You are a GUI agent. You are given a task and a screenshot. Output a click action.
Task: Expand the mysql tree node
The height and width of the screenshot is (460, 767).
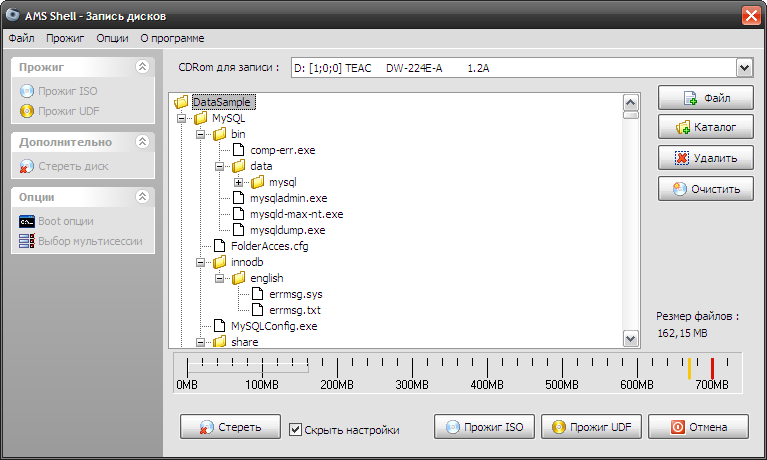pos(239,183)
